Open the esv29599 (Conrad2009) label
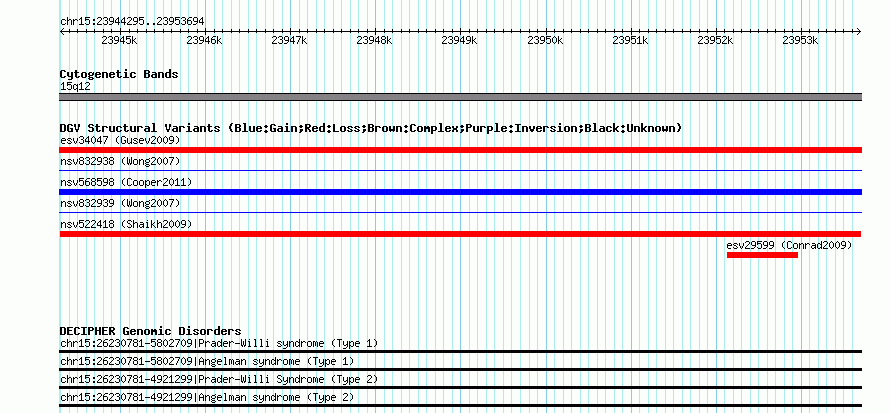The width and height of the screenshot is (890, 413). (x=789, y=245)
